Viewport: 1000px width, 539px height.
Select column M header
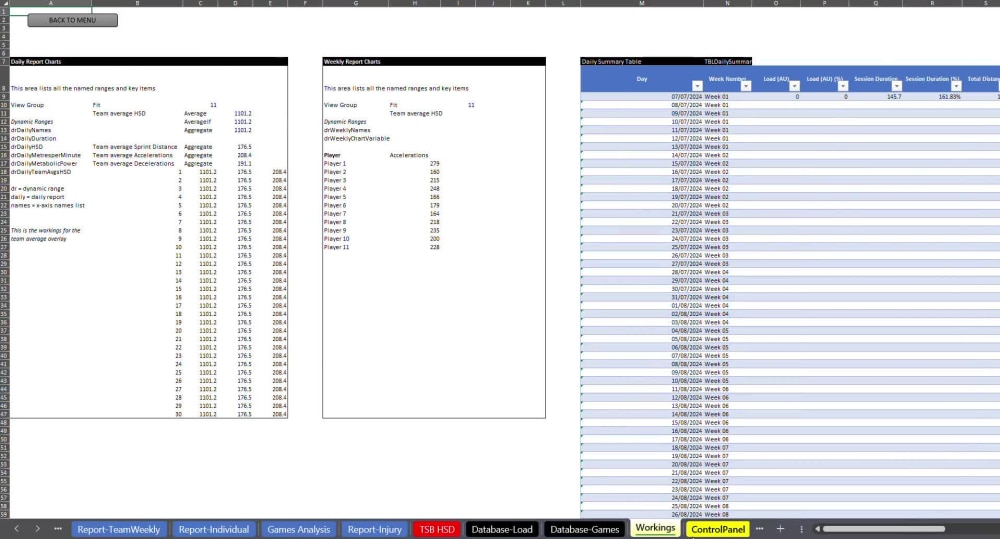pyautogui.click(x=642, y=3)
